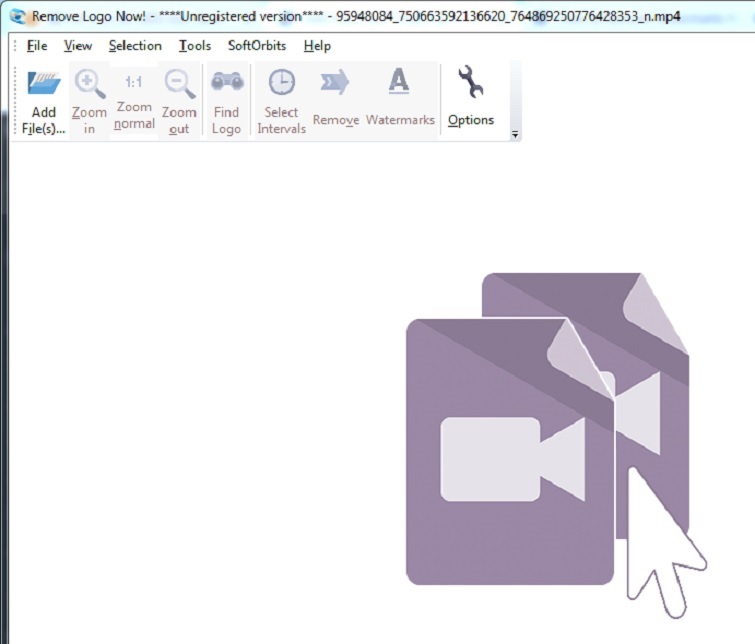Open the Help menu
Viewport: 755px width, 644px height.
317,46
